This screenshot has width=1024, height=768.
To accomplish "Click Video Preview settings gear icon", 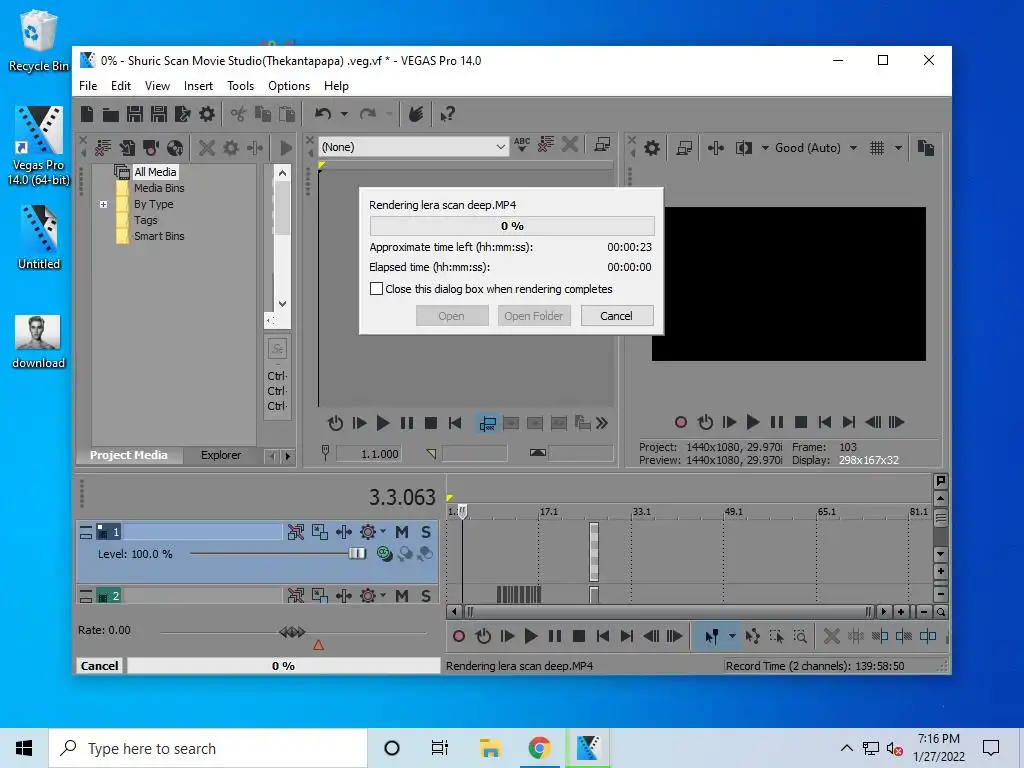I will click(x=652, y=148).
